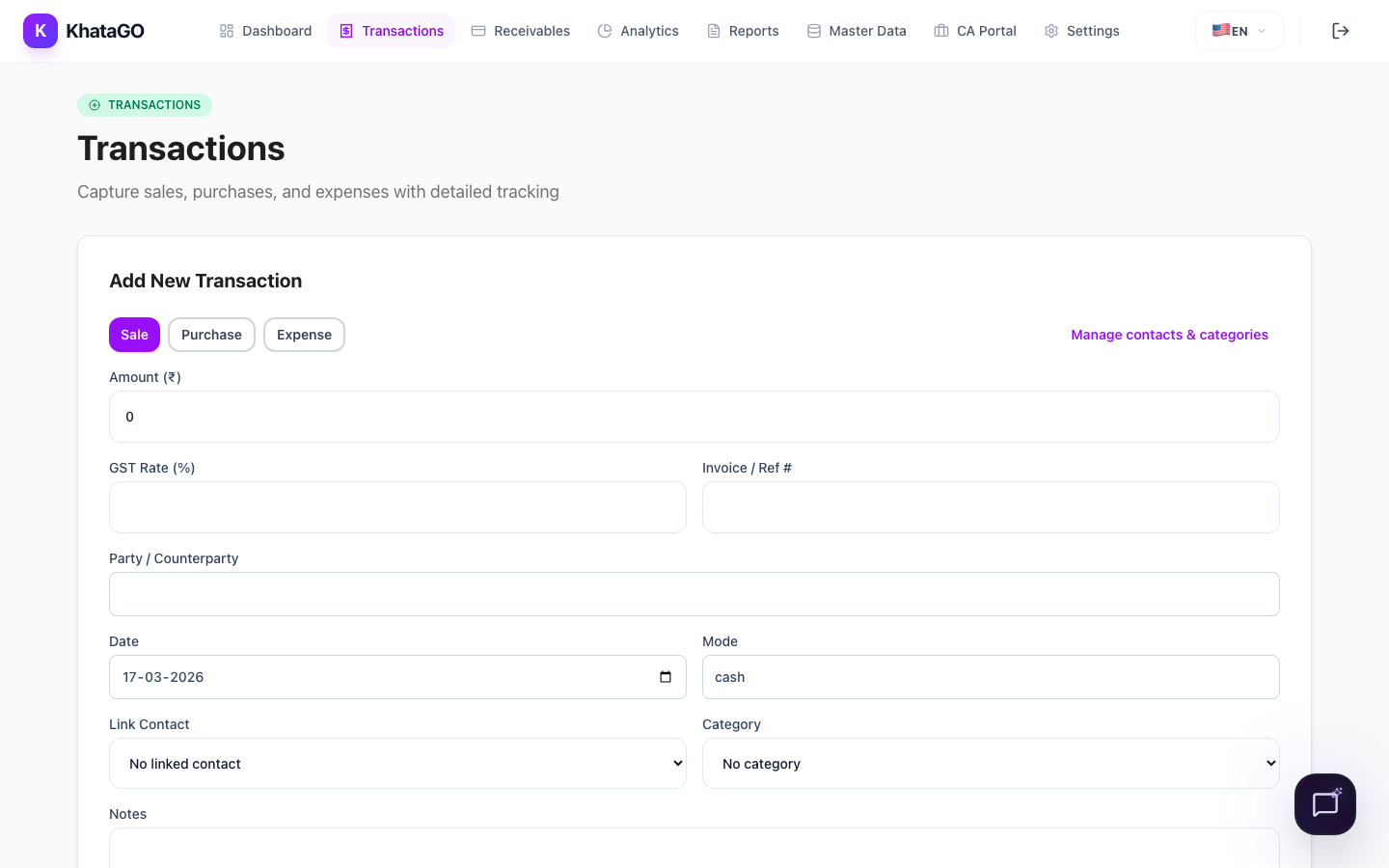Open the EN language selector
Viewport: 1389px width, 868px height.
point(1239,30)
